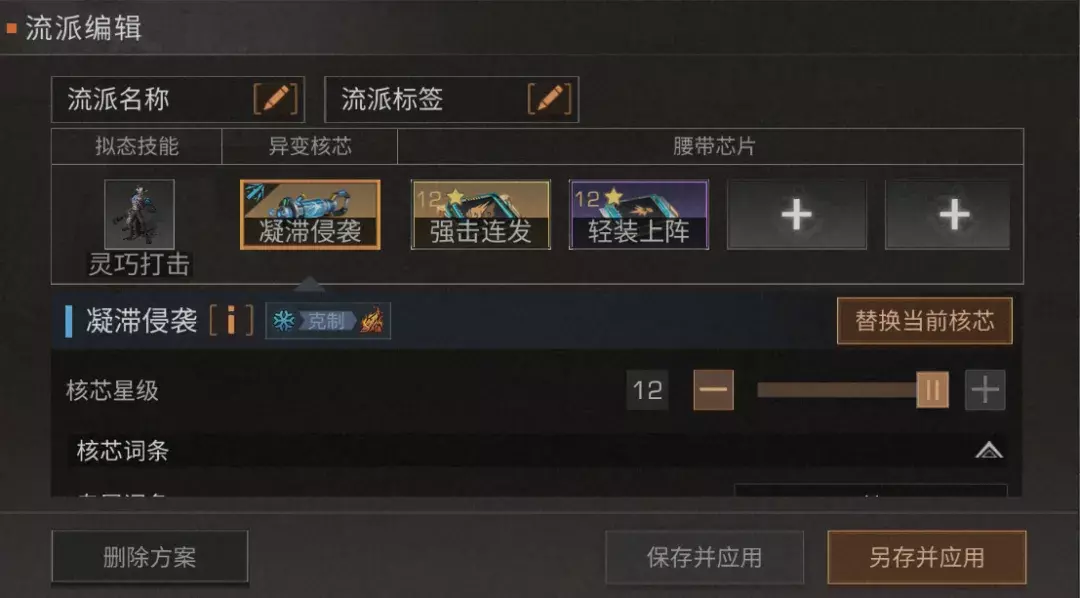Select the 凝滞侵袭 mutation core icon
This screenshot has width=1080, height=598.
pos(310,214)
